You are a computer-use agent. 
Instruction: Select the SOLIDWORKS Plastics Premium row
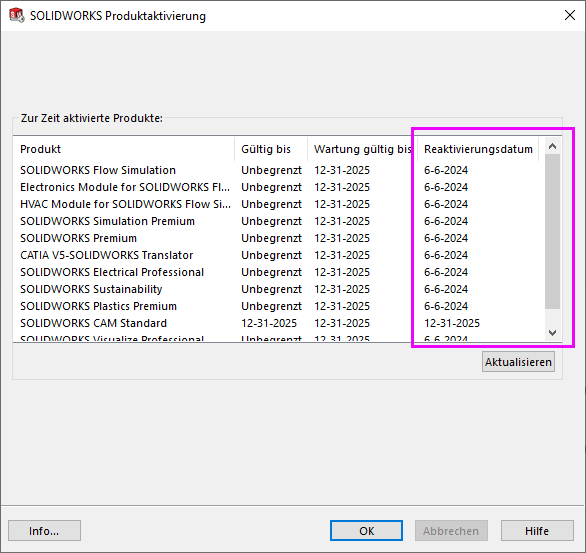[279, 306]
